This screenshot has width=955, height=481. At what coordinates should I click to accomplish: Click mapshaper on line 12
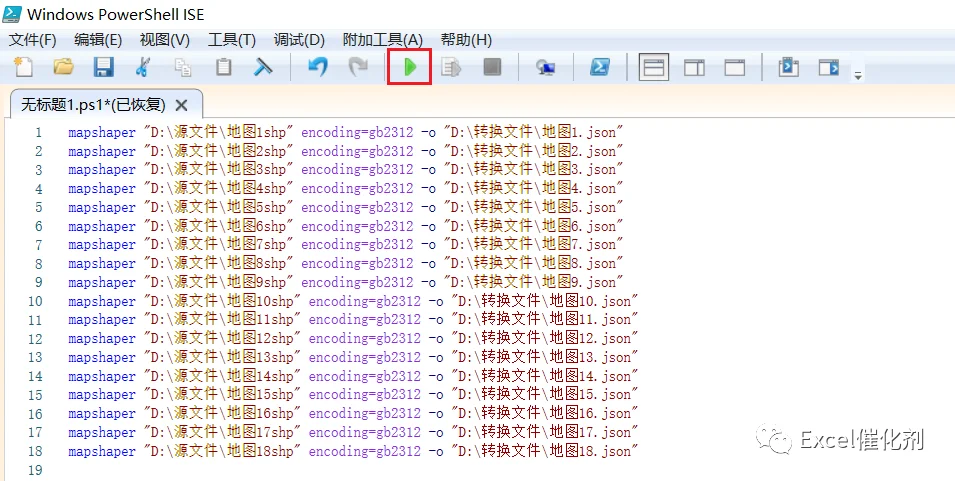(x=102, y=338)
